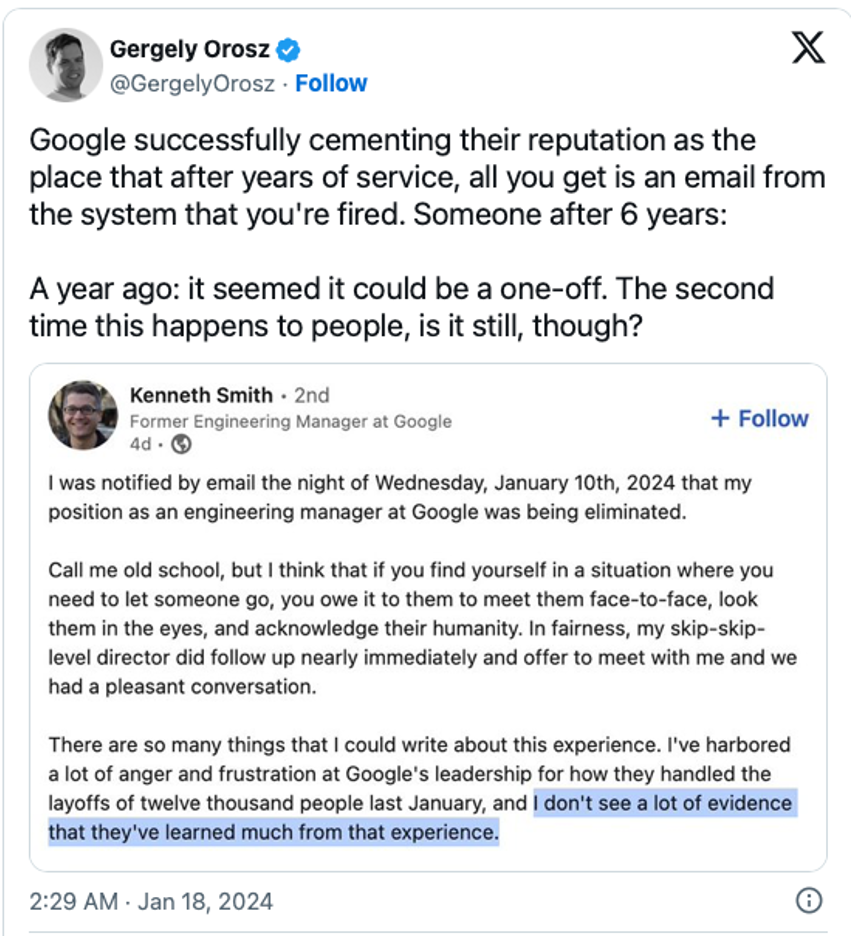Click Kenneth Smith's name in the LinkedIn post
Image resolution: width=852 pixels, height=936 pixels.
(x=201, y=395)
